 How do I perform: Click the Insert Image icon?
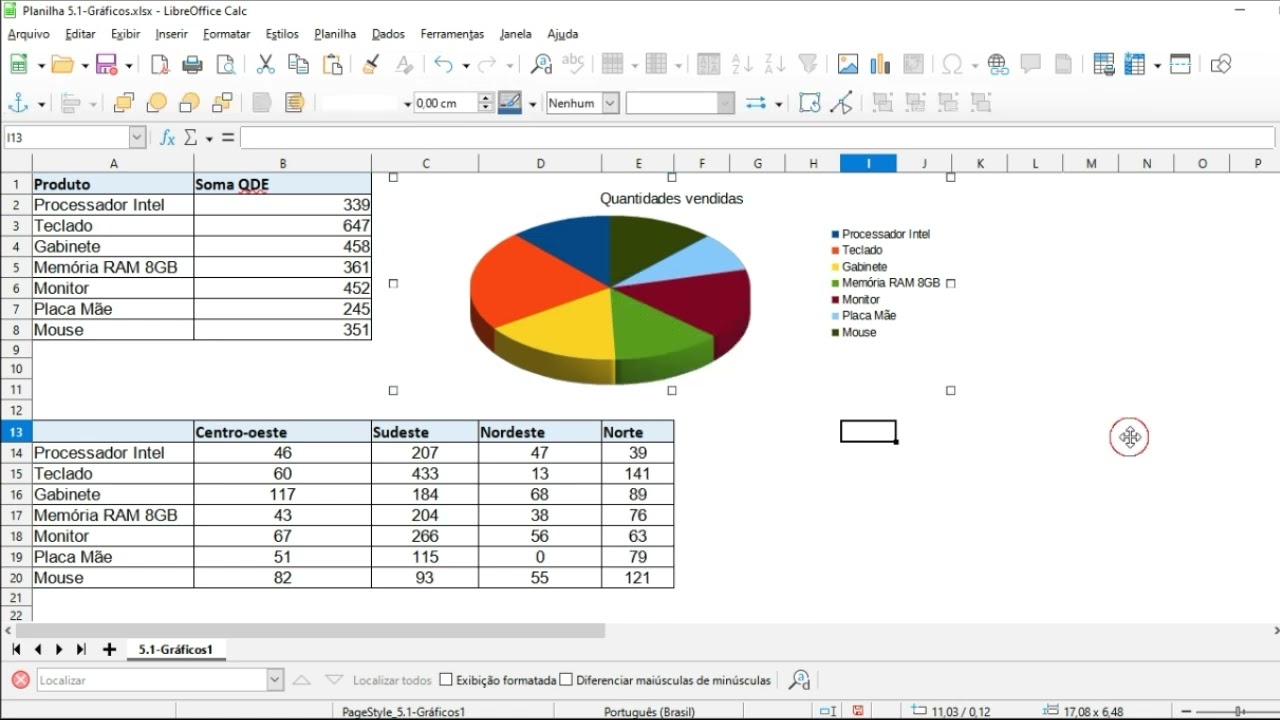(848, 64)
